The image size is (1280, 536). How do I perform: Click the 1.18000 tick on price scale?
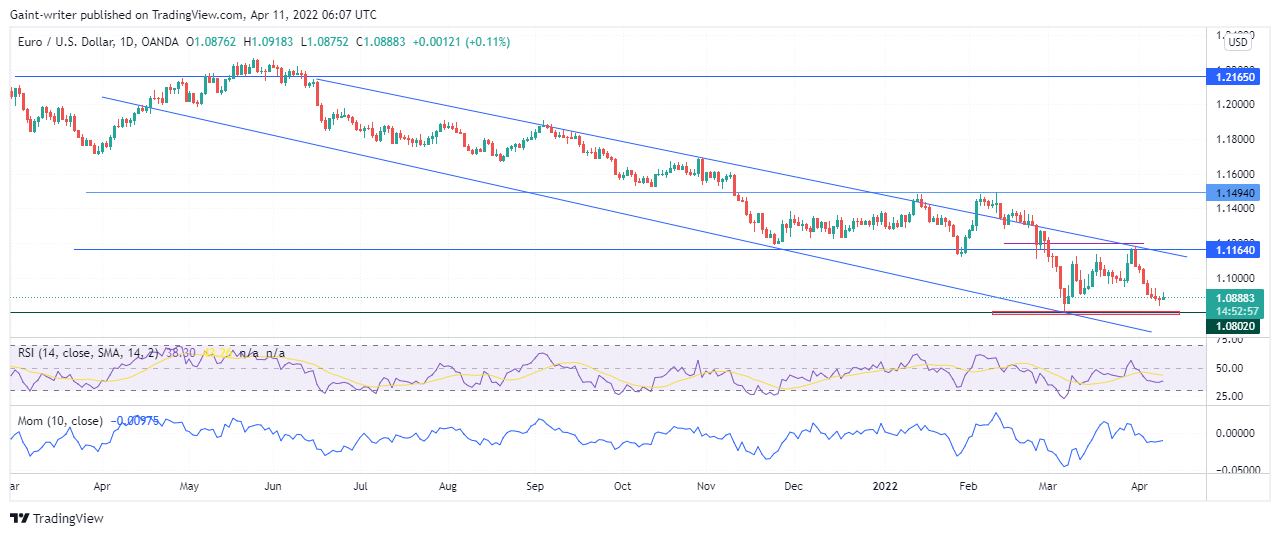click(1235, 139)
